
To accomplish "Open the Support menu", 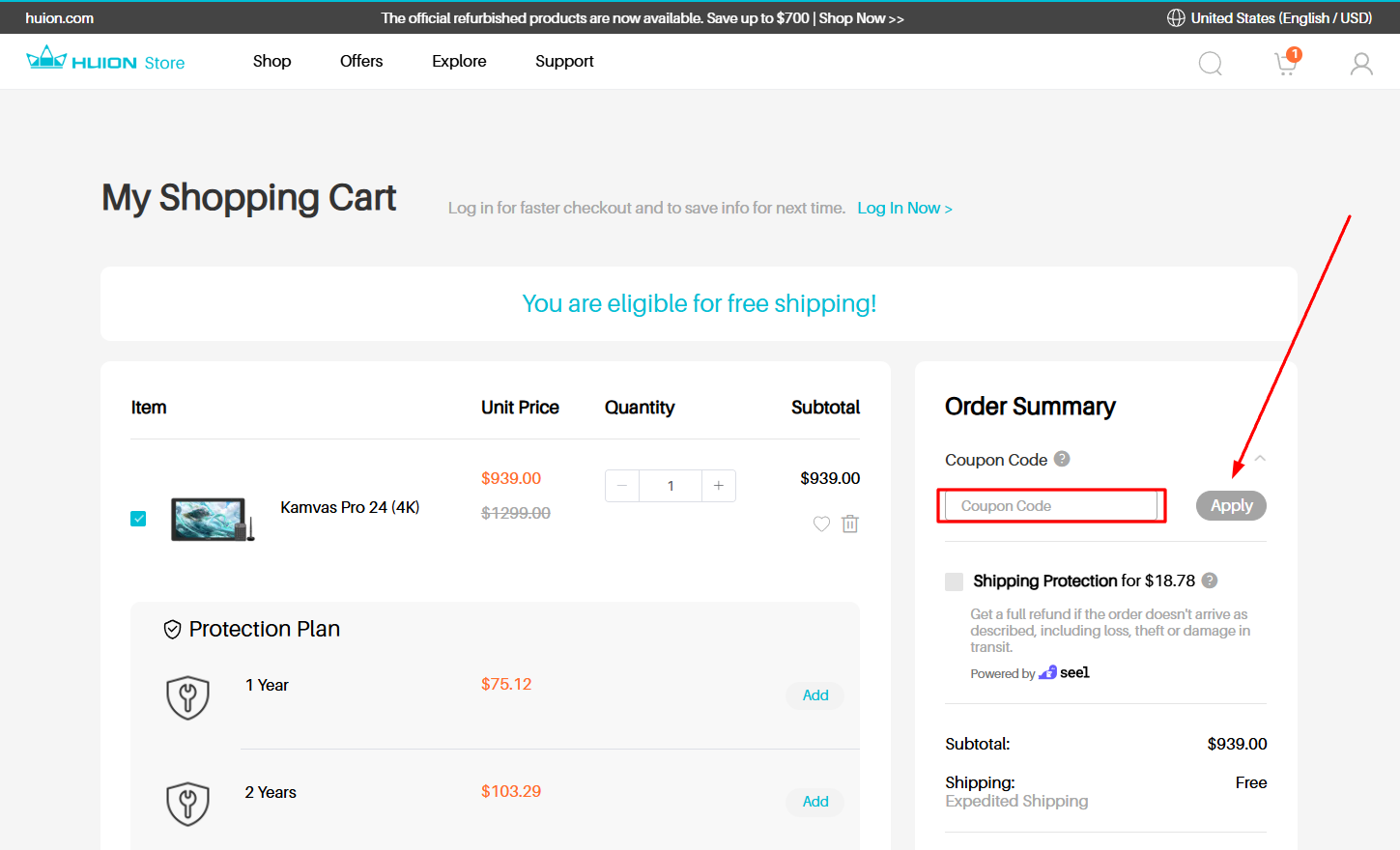I will pos(564,61).
